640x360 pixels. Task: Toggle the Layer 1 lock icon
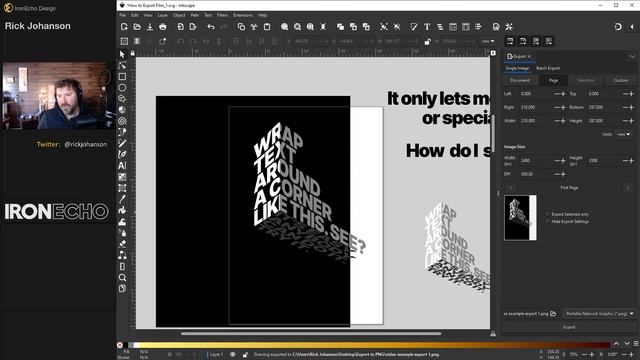click(x=245, y=355)
